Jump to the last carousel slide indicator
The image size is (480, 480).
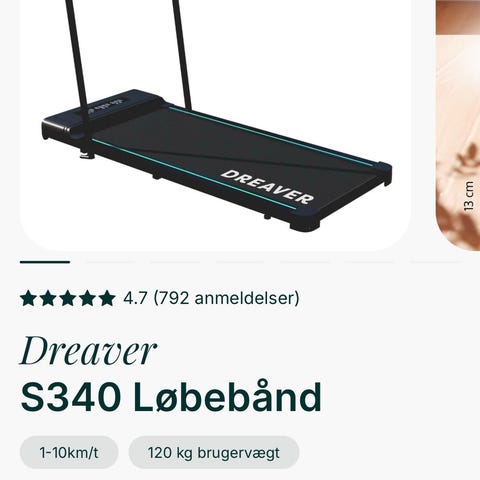434,262
